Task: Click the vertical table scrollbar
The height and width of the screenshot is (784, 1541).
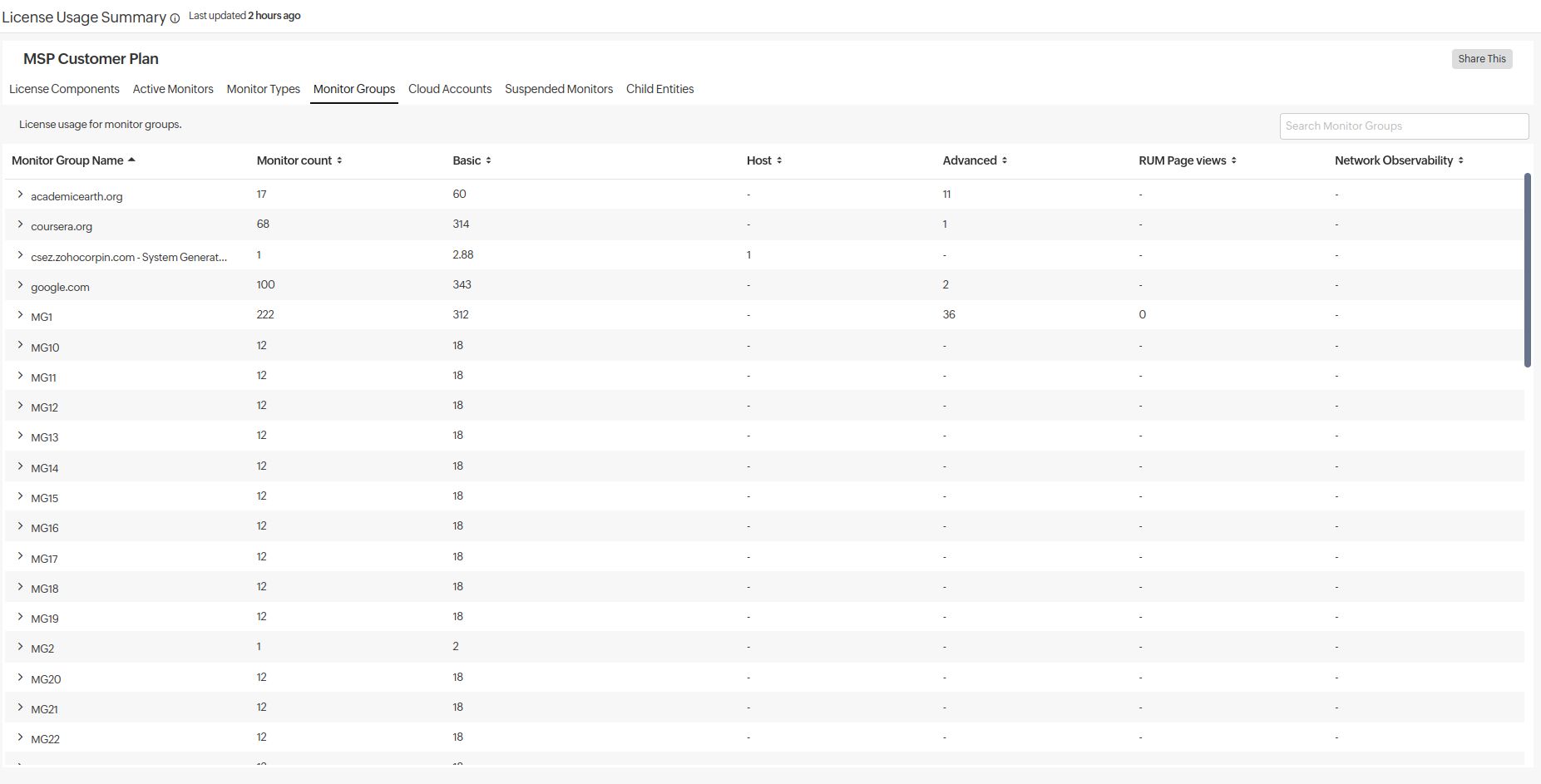Action: pos(1527,270)
